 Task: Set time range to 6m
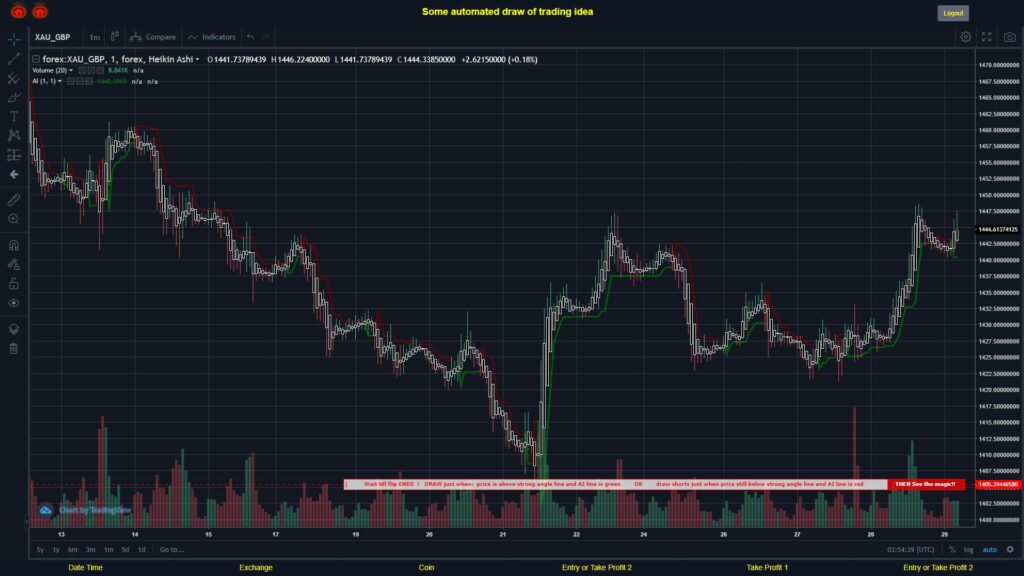[72, 550]
